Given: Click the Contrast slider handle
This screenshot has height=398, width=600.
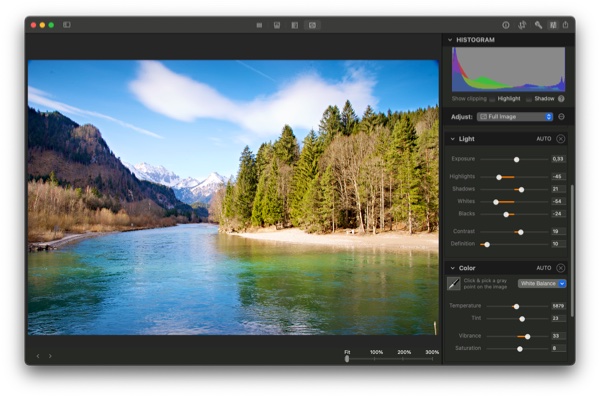Looking at the screenshot, I should (x=520, y=232).
